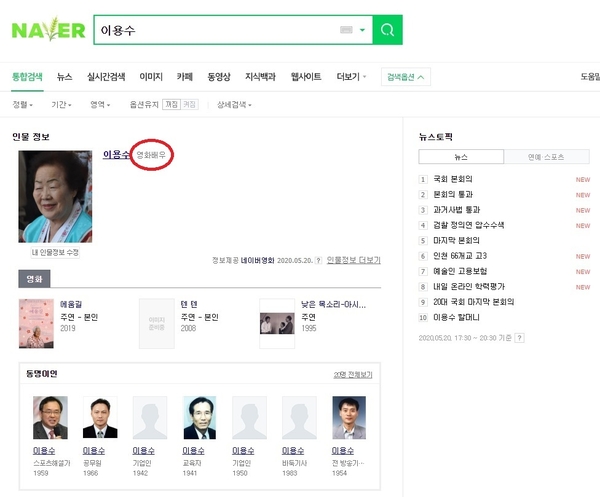The image size is (600, 497).
Task: Click the 영화배우 occupation label
Action: (x=151, y=155)
